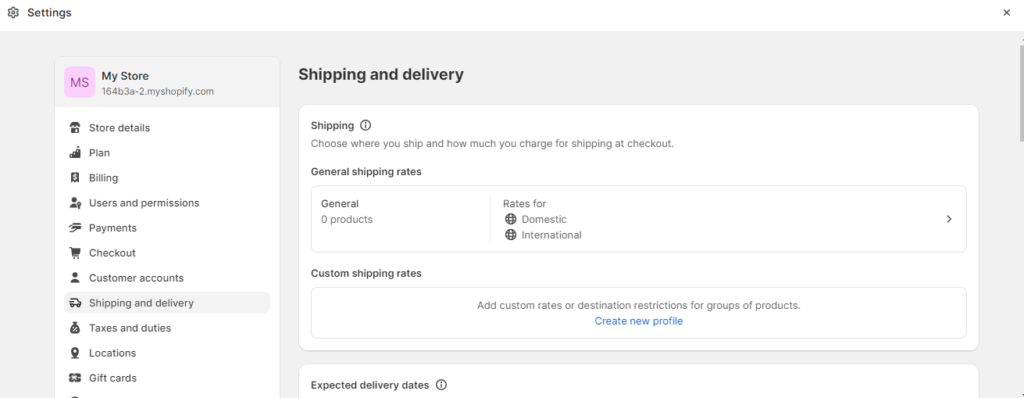Screen dimensions: 1024x398
Task: Click the Plan chart icon in sidebar
Action: (75, 153)
